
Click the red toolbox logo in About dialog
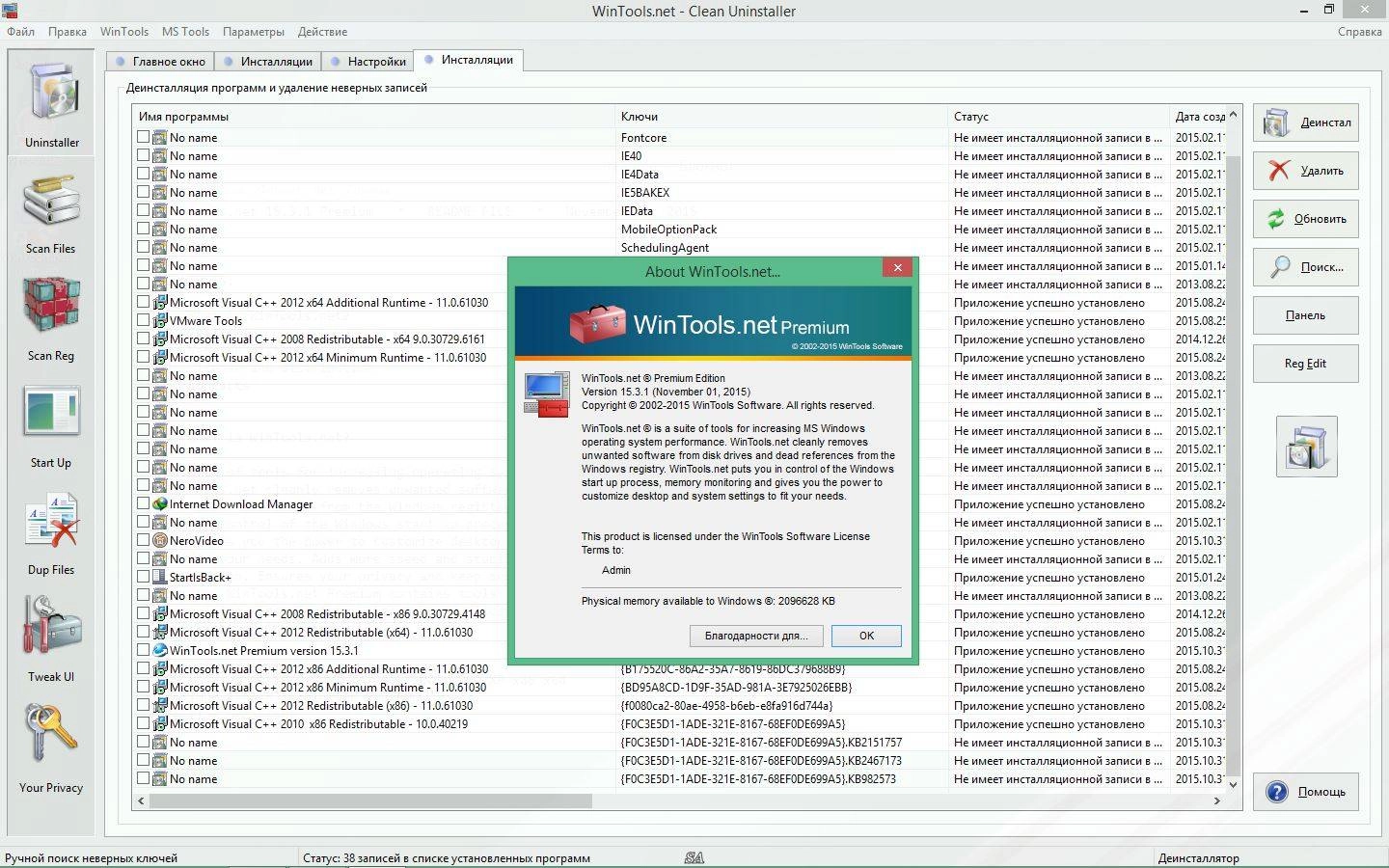coord(597,324)
